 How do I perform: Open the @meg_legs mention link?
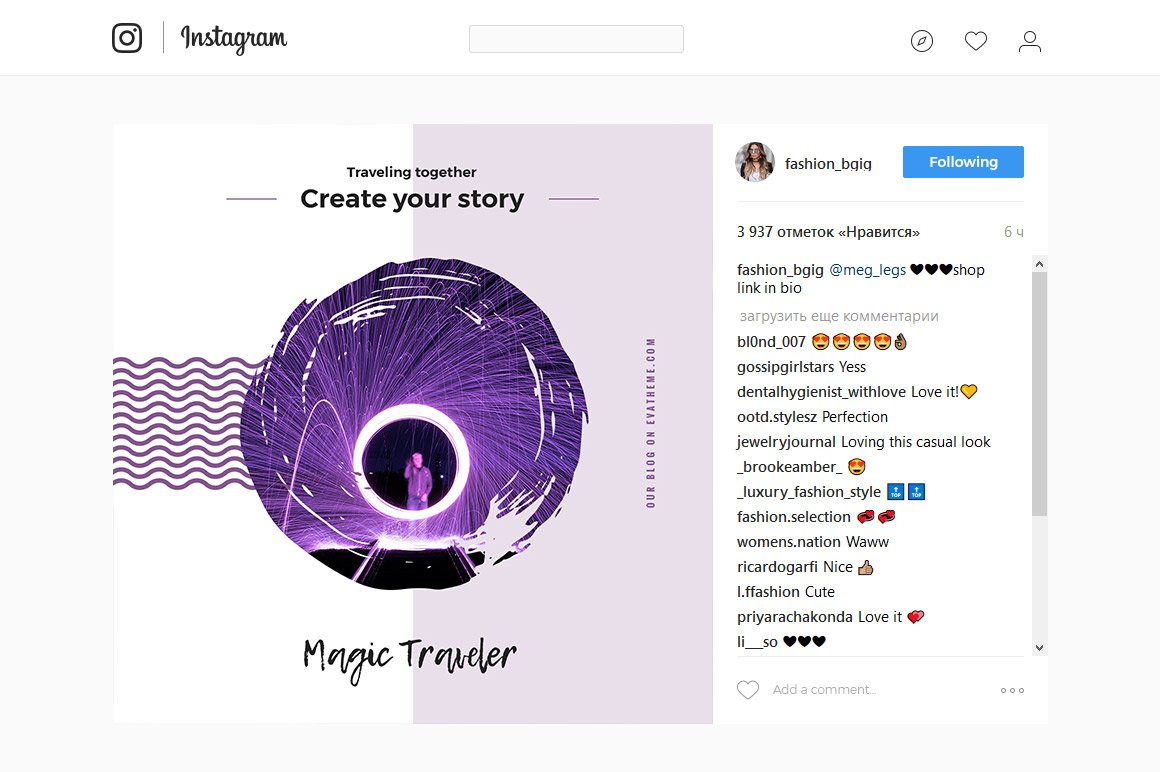tap(867, 270)
